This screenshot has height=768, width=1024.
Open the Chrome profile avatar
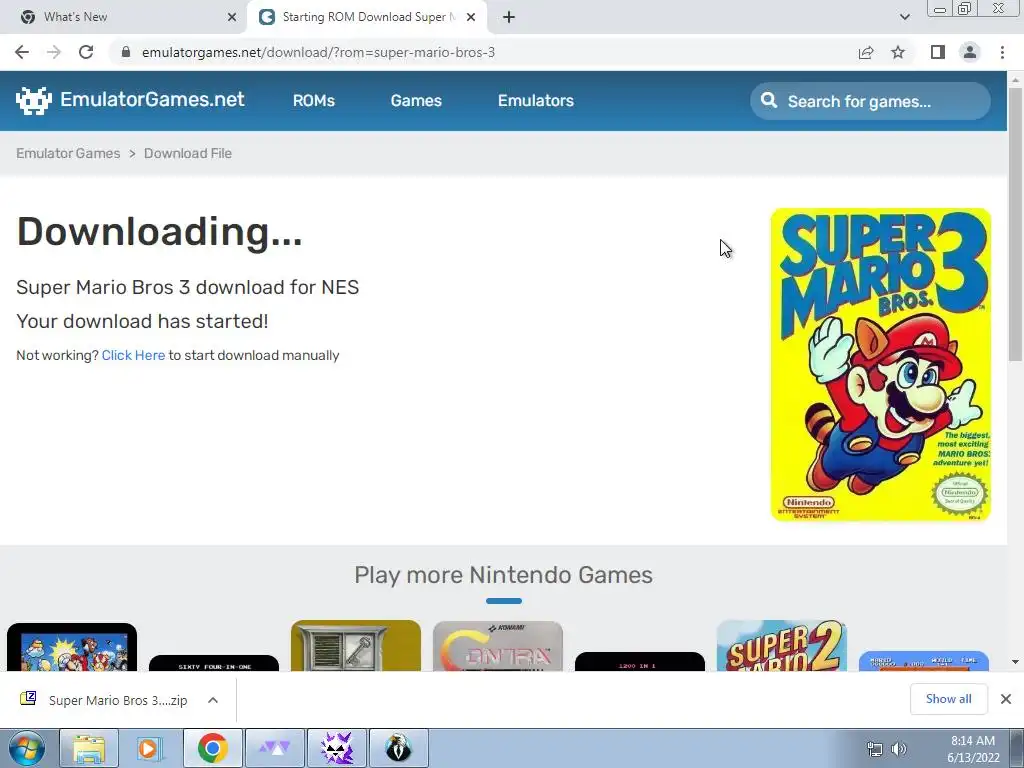click(x=970, y=52)
